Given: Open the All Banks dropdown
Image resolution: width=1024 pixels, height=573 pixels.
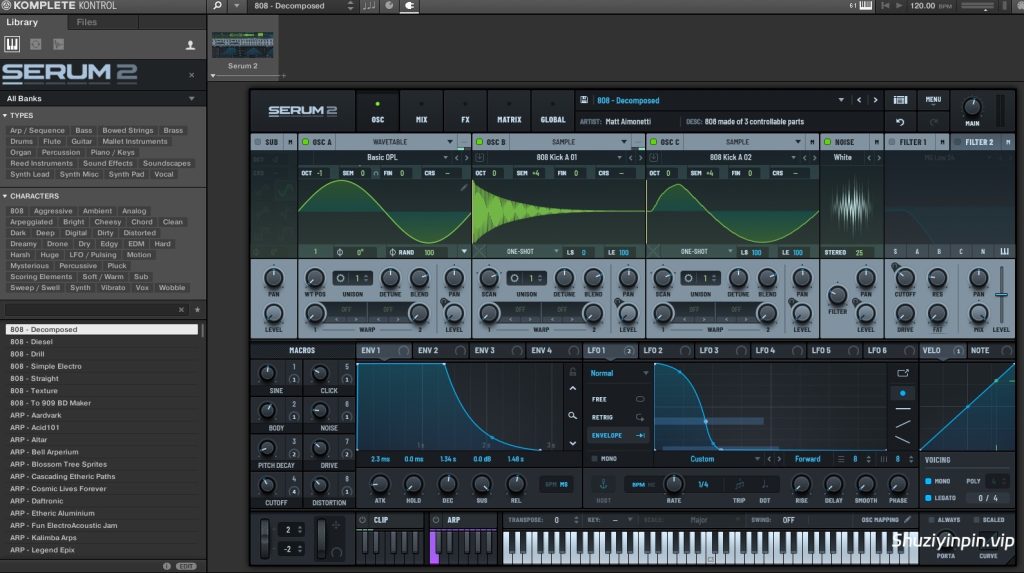Looking at the screenshot, I should tap(101, 99).
